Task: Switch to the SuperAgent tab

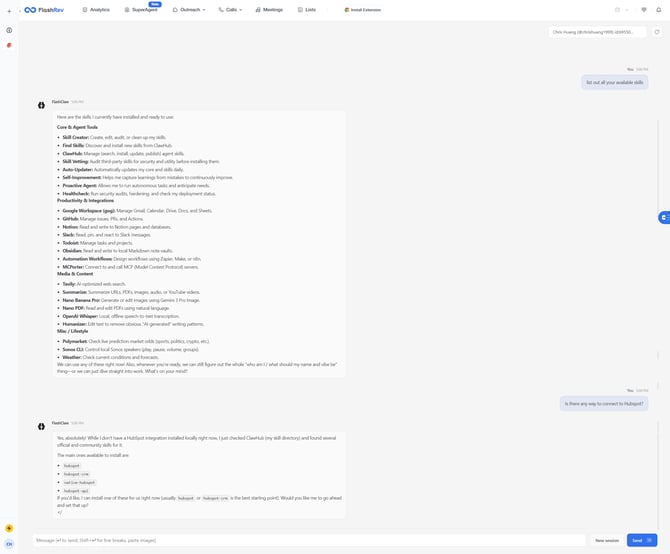Action: tap(142, 10)
